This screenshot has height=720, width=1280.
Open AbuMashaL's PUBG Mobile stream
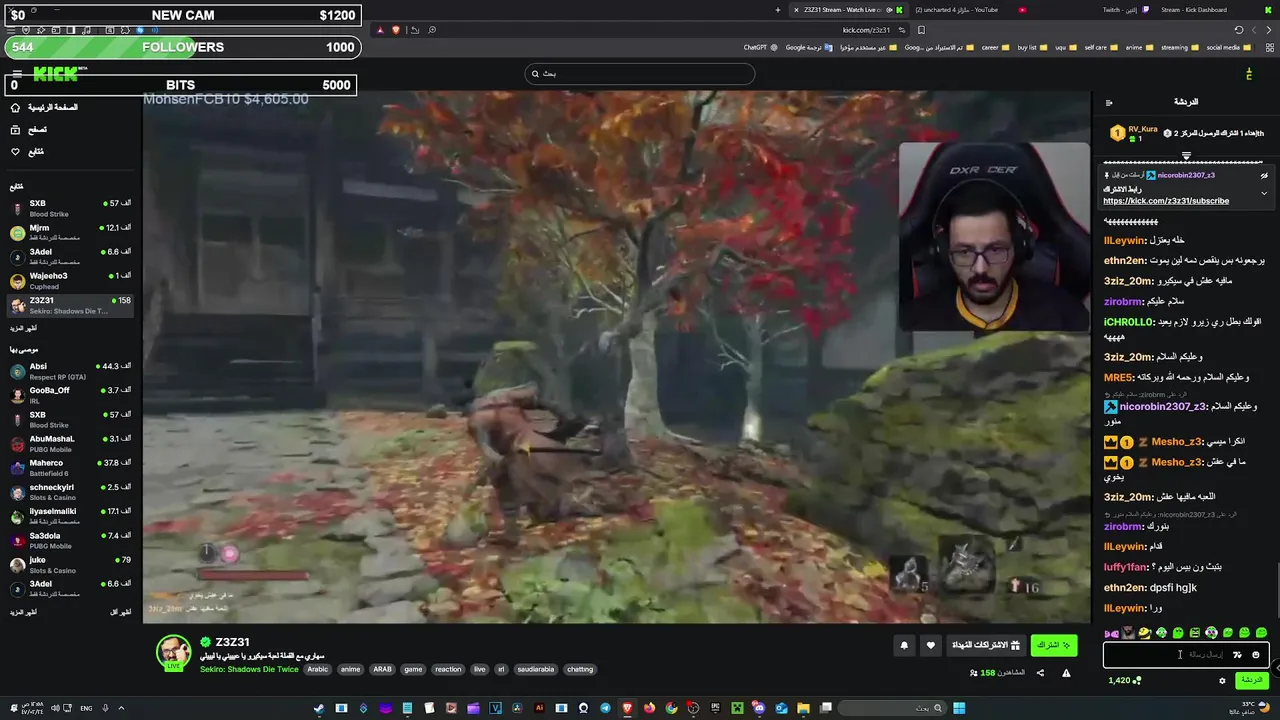tap(70, 444)
